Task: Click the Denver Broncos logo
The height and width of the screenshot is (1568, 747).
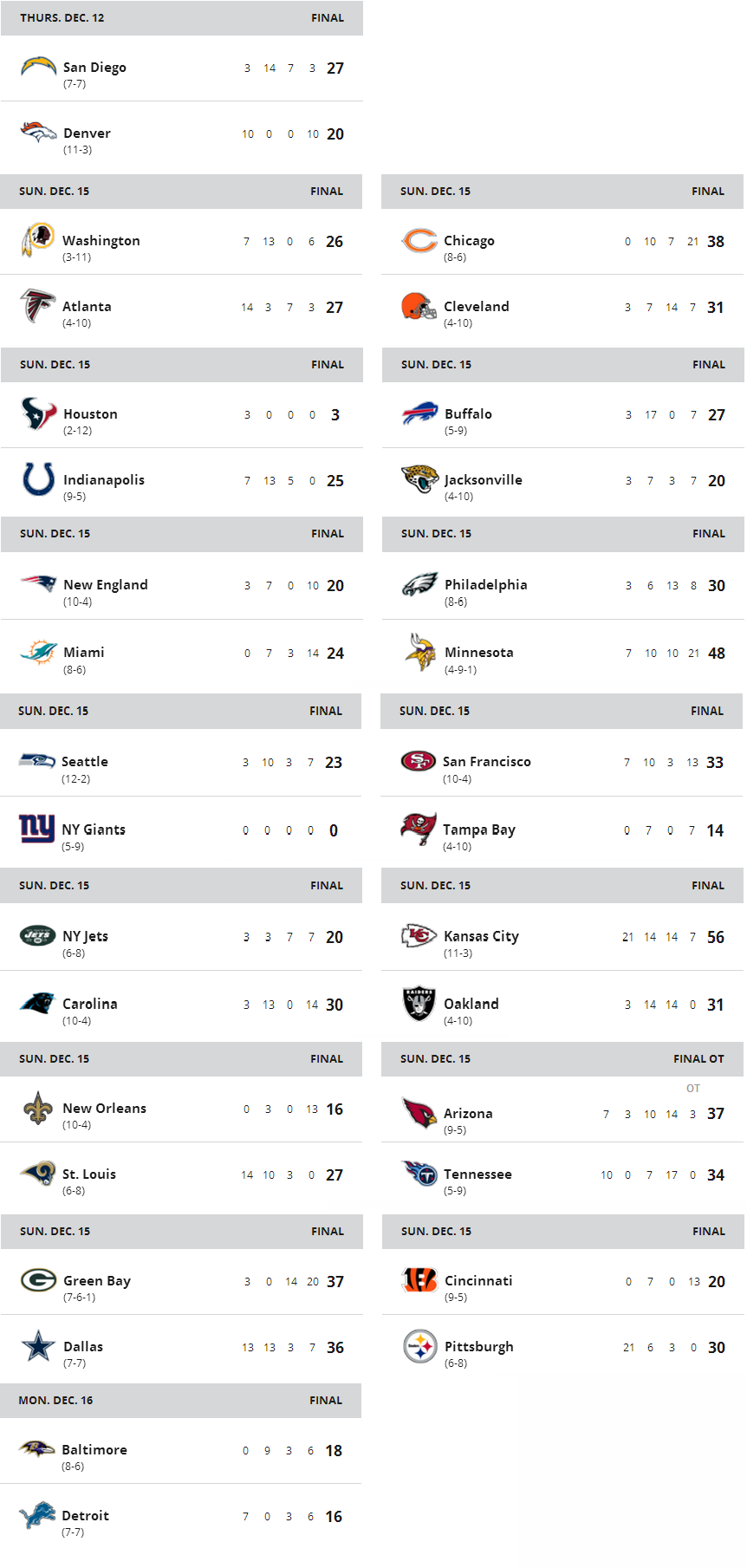Action: 38,132
